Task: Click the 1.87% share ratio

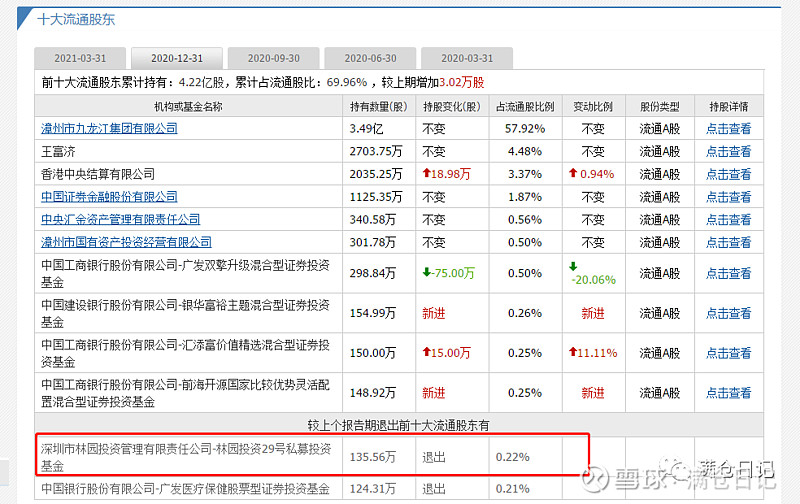Action: 525,197
